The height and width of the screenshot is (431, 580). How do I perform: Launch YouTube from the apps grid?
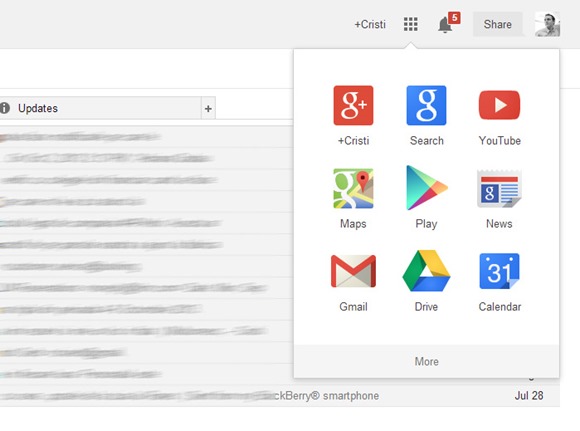click(x=499, y=105)
